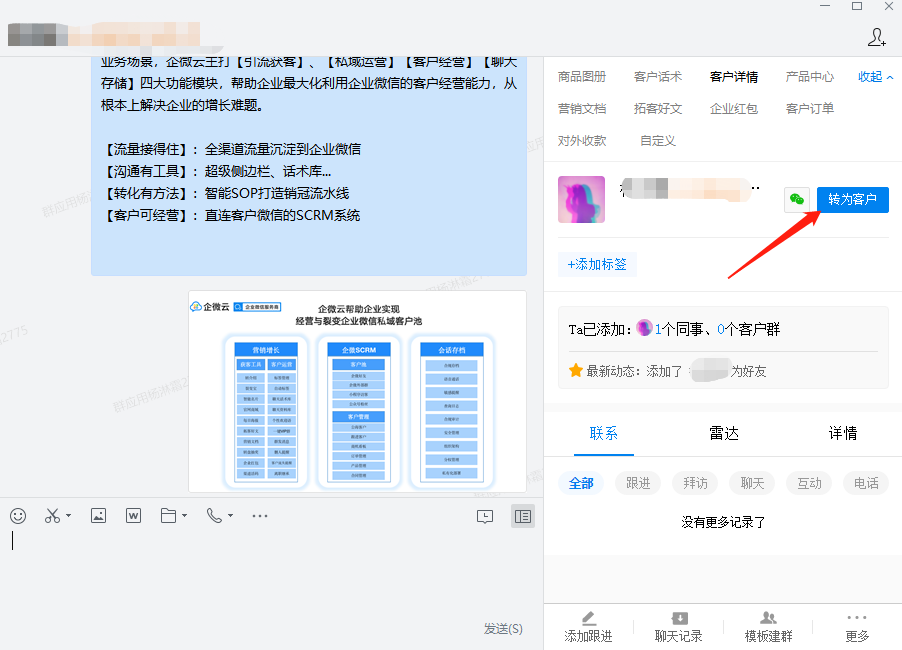This screenshot has width=902, height=650.
Task: Click the W document icon
Action: [x=133, y=516]
